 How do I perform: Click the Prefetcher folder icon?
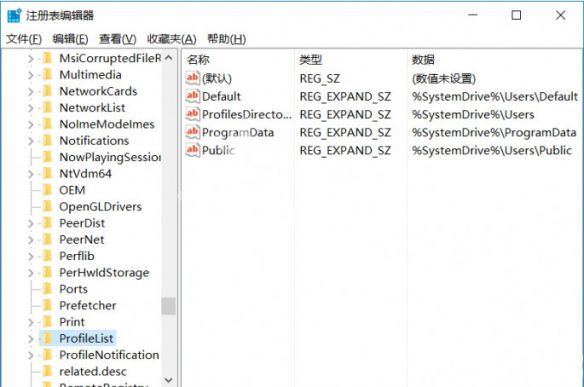pos(47,305)
